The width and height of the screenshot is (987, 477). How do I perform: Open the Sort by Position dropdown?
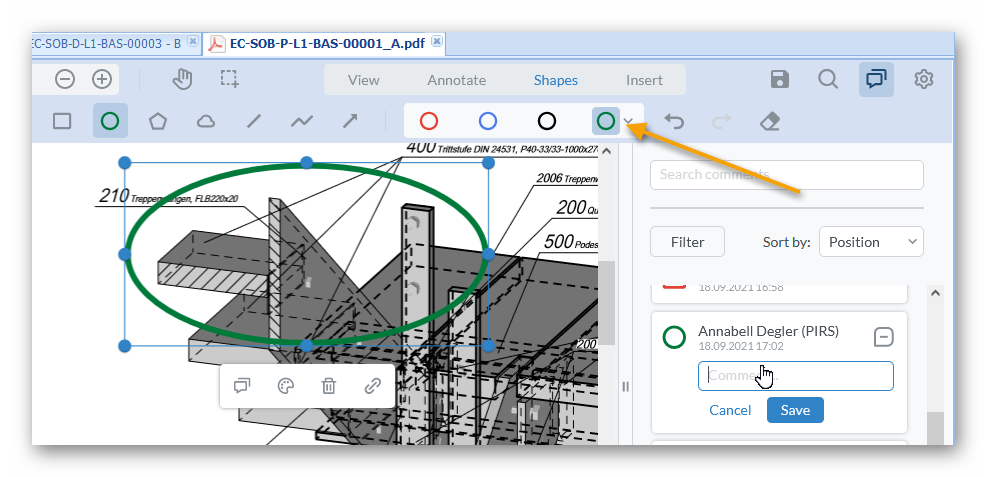(870, 241)
